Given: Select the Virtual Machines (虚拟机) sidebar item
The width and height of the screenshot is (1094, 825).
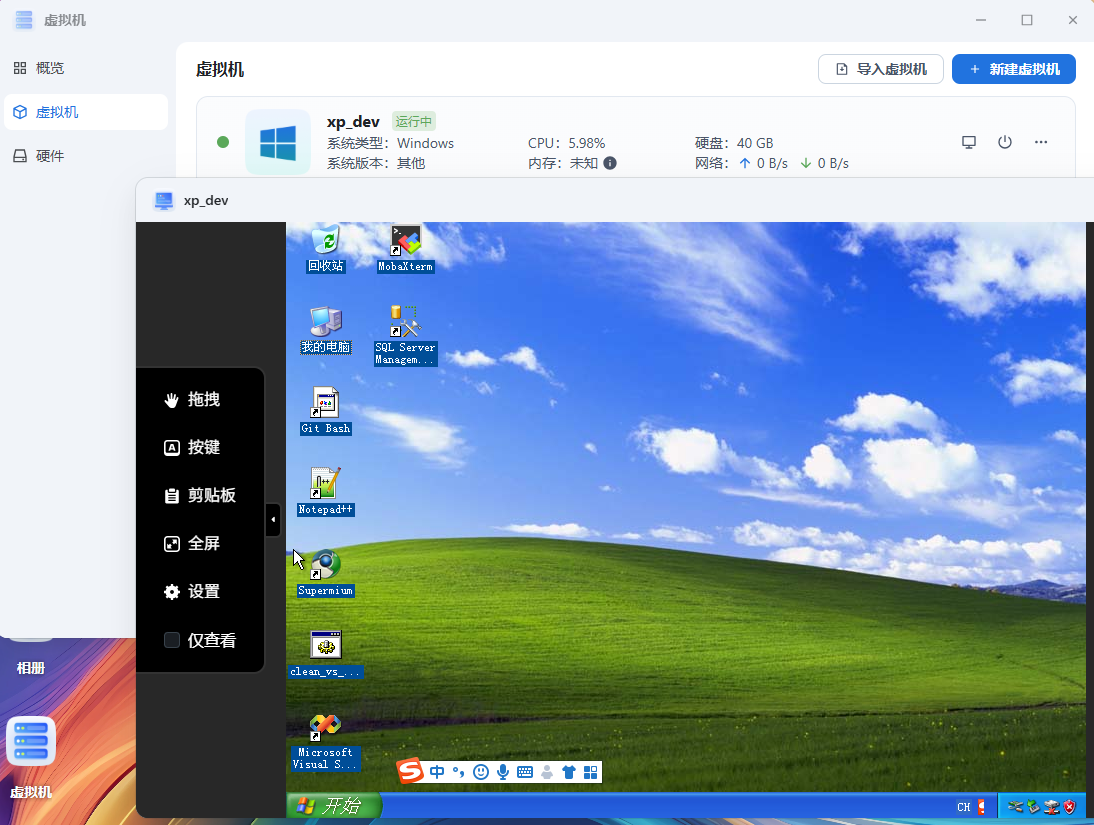Looking at the screenshot, I should click(x=86, y=112).
